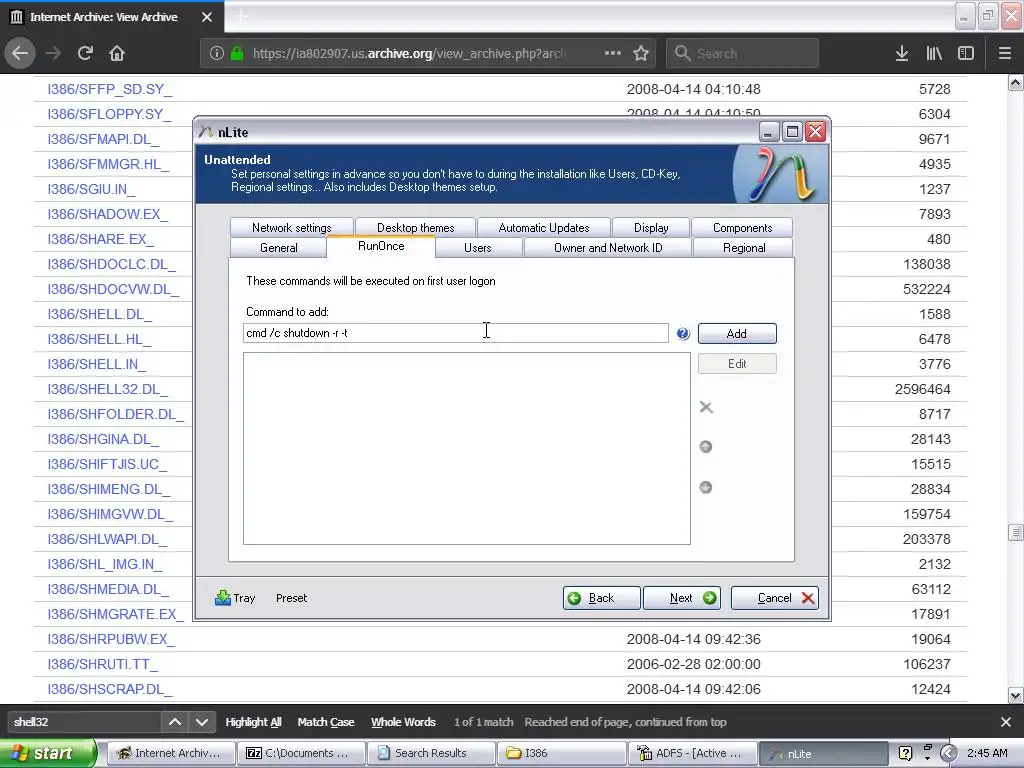Screen dimensions: 1024x768
Task: Switch to the Search Results taskbar window
Action: pos(430,754)
